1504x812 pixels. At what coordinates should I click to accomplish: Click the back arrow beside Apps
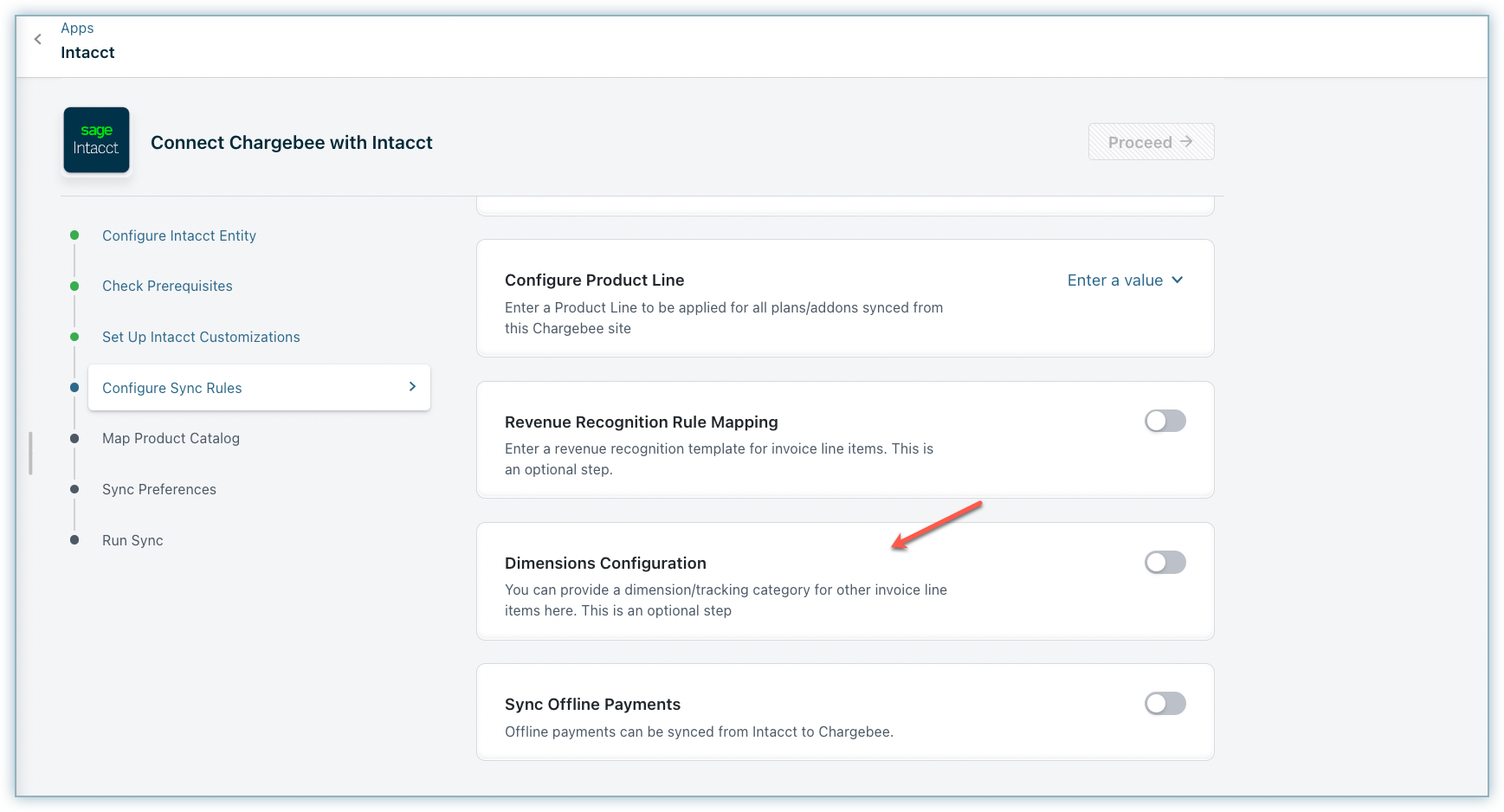click(38, 39)
